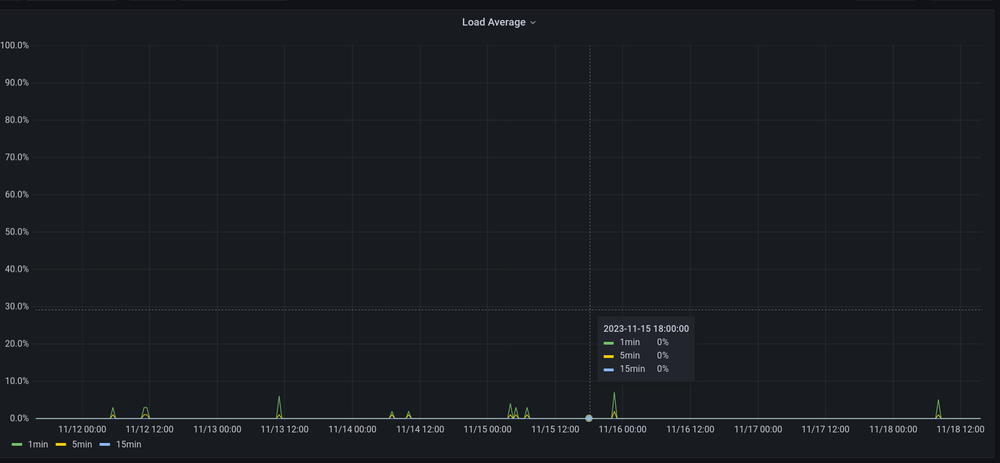The width and height of the screenshot is (1000, 463).
Task: Click the chevron next to Load Average
Action: click(x=533, y=23)
